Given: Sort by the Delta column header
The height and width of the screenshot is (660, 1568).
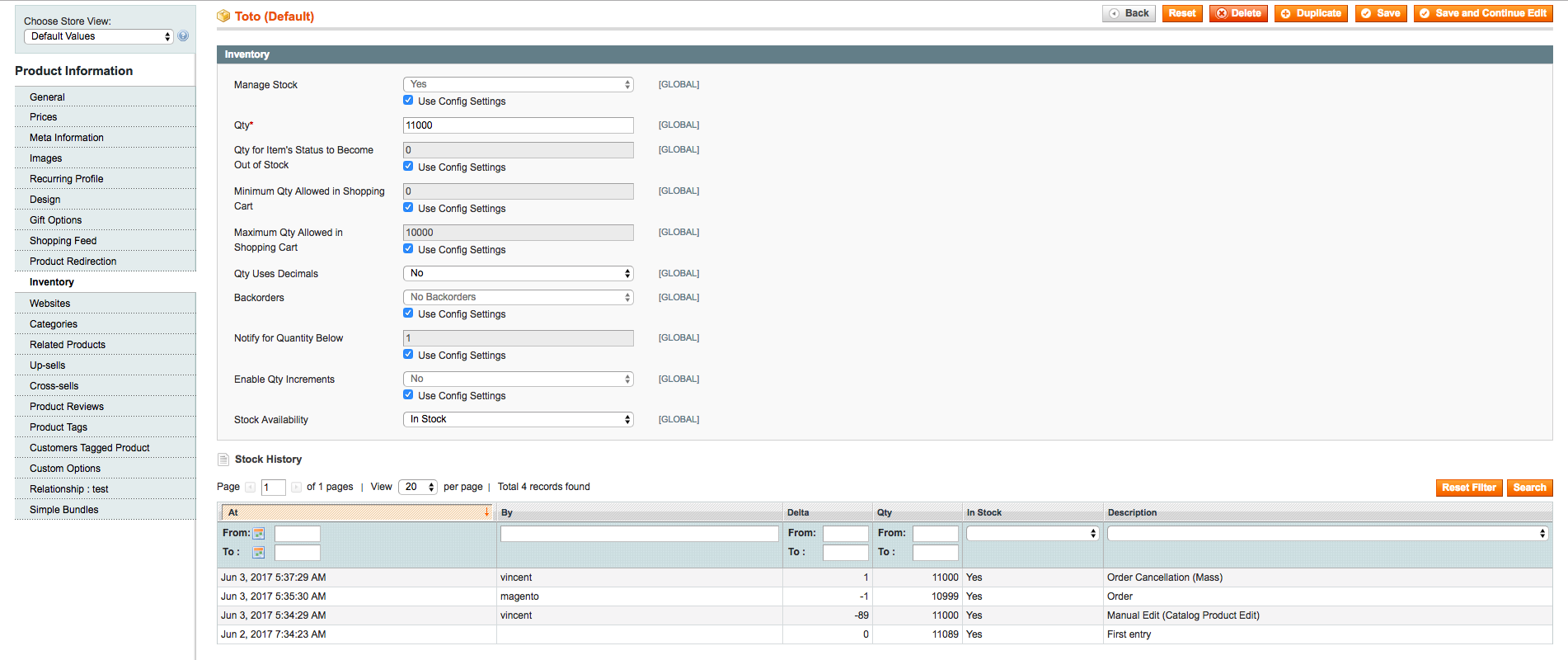Looking at the screenshot, I should [x=828, y=512].
